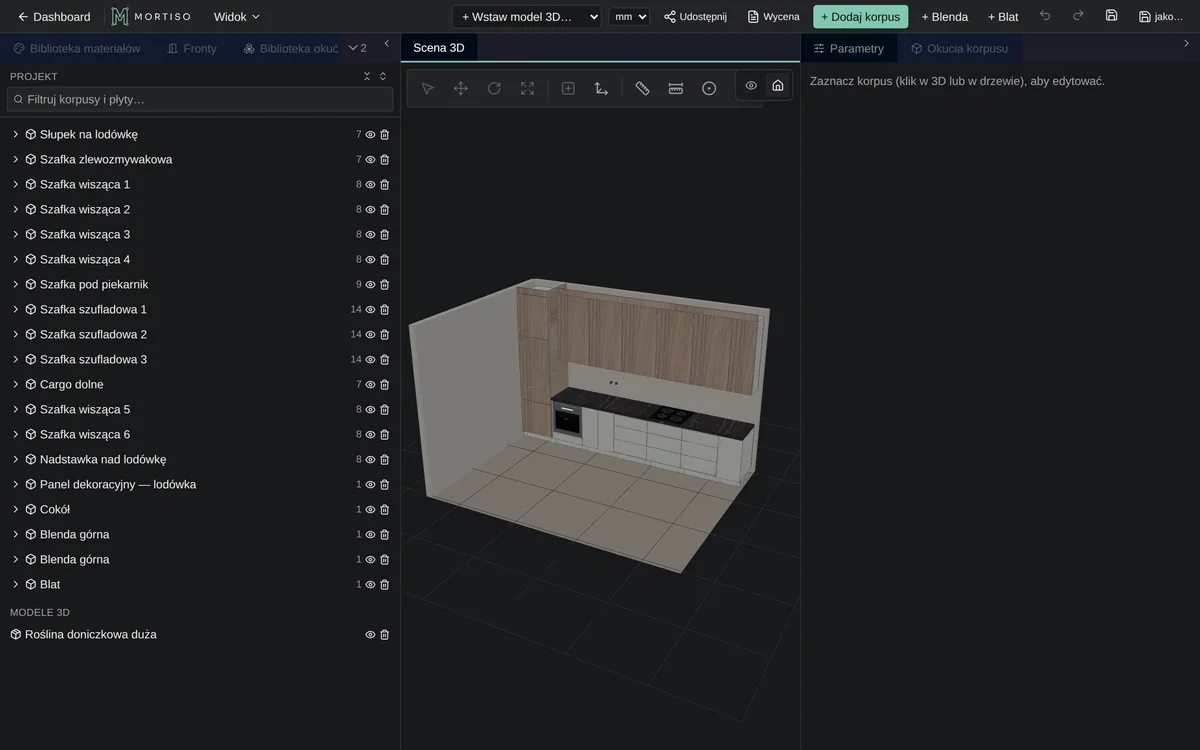This screenshot has height=750, width=1200.
Task: Switch to the Okucia korpusu tab
Action: coord(959,48)
